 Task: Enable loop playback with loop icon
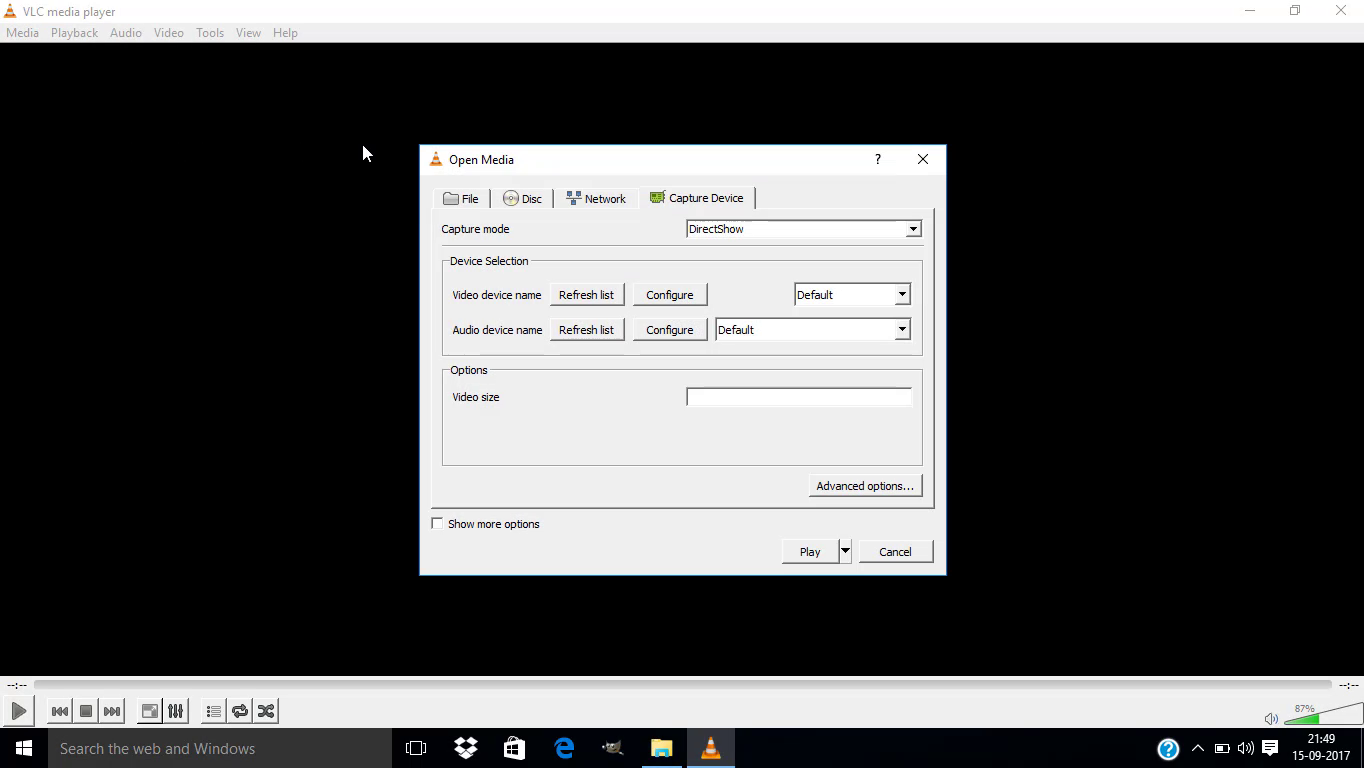[x=240, y=711]
